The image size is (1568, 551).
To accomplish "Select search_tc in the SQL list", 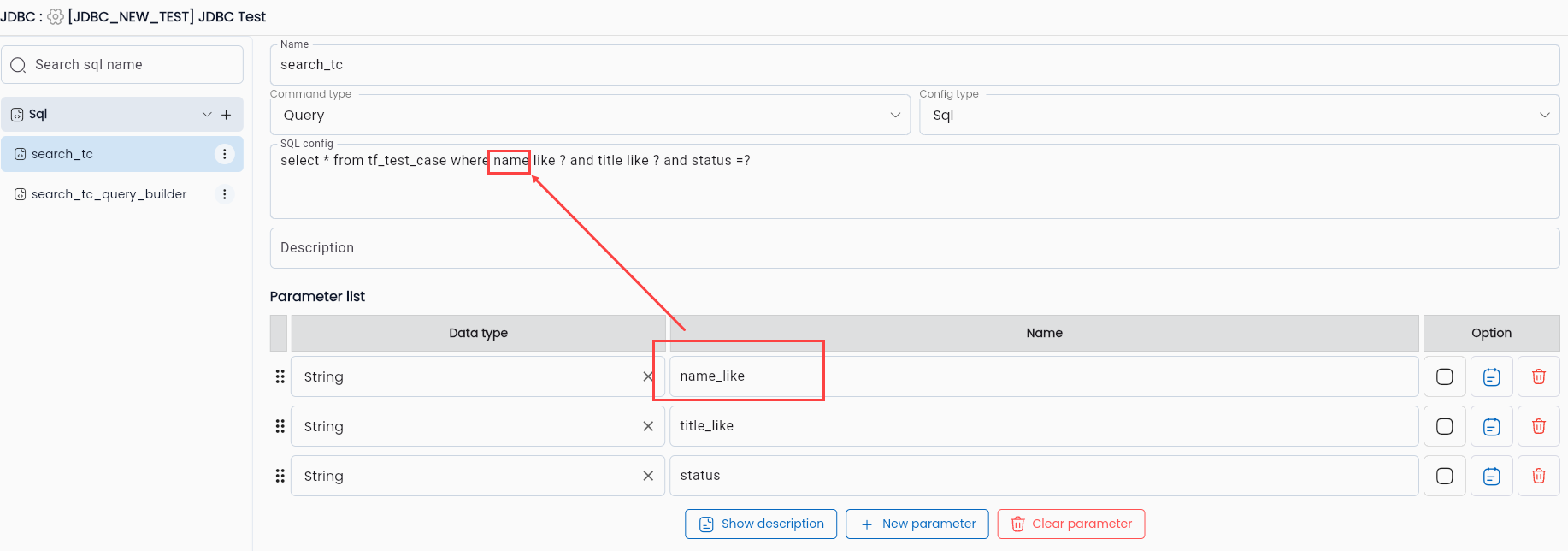I will click(x=122, y=154).
